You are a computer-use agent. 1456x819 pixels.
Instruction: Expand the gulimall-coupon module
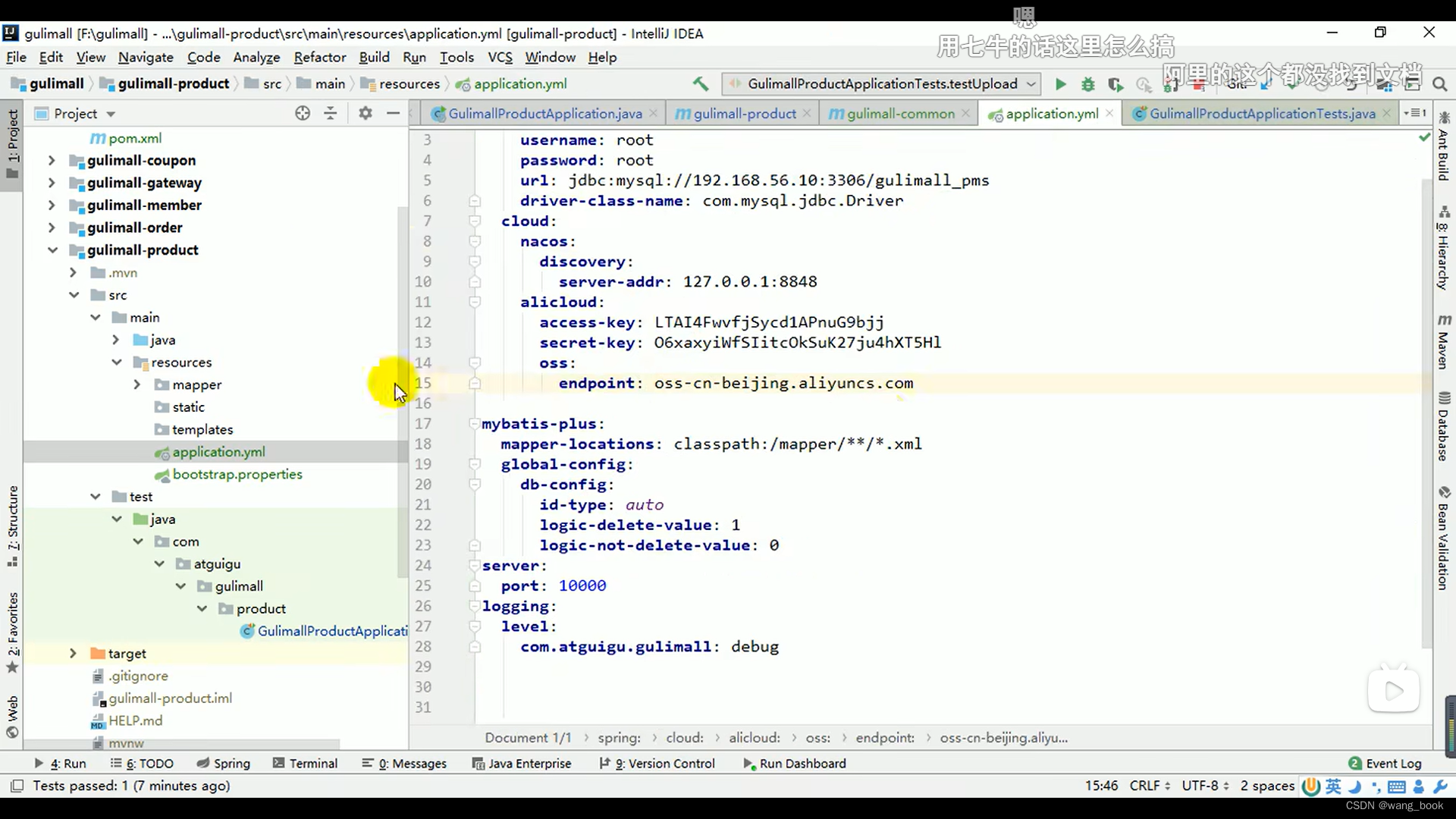[52, 161]
